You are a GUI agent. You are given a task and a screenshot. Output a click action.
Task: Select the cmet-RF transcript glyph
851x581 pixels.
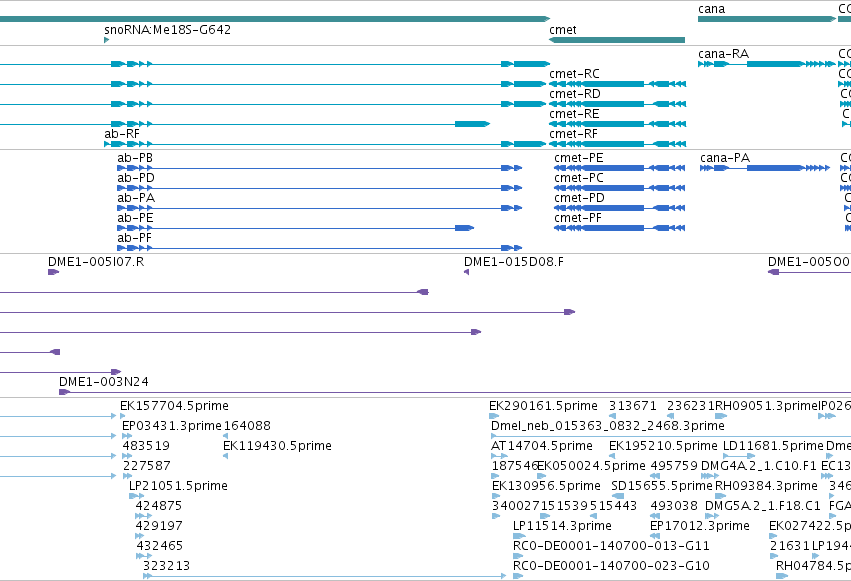pyautogui.click(x=618, y=144)
